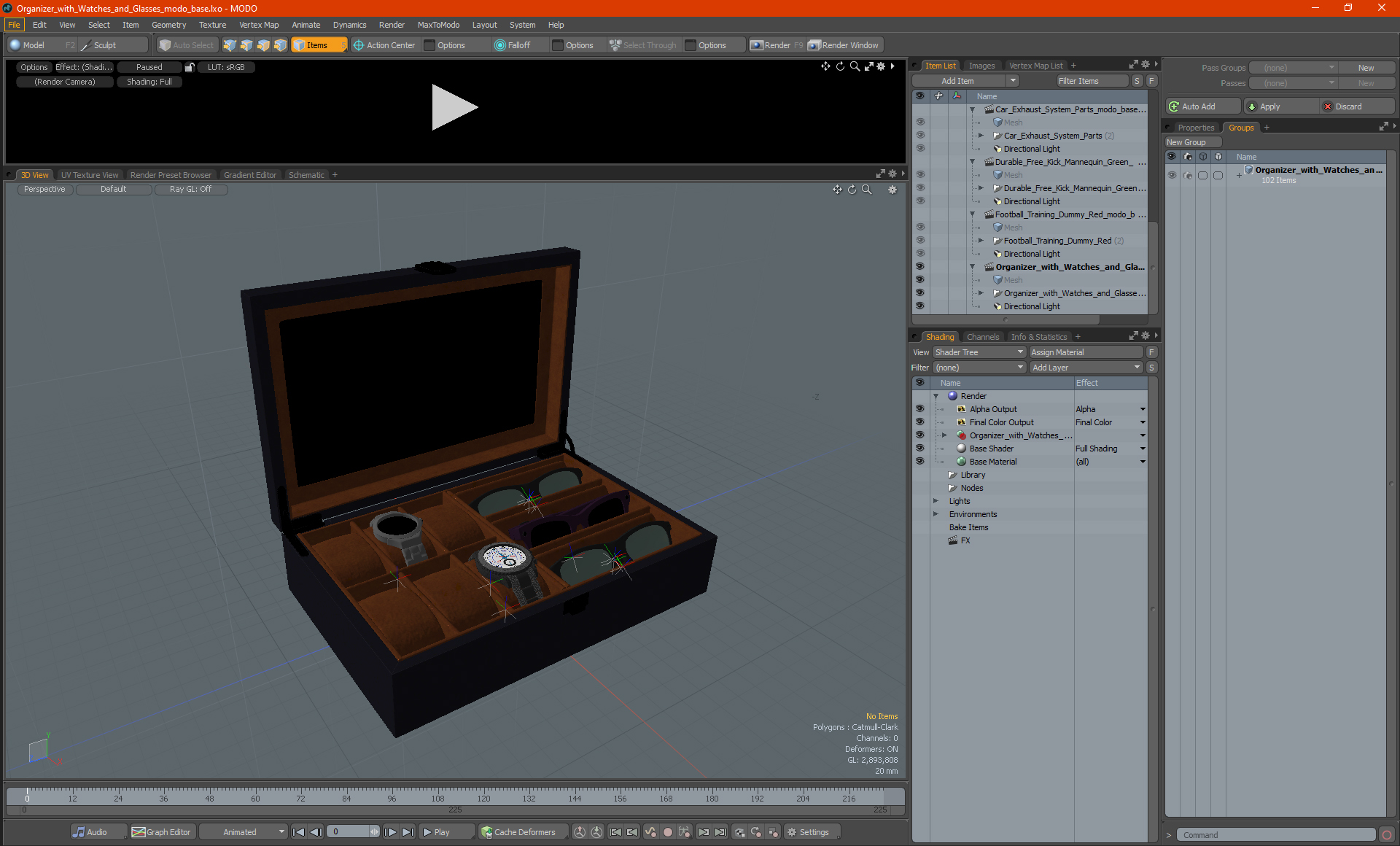Click the Assign Material button
The height and width of the screenshot is (846, 1400).
coord(1085,352)
